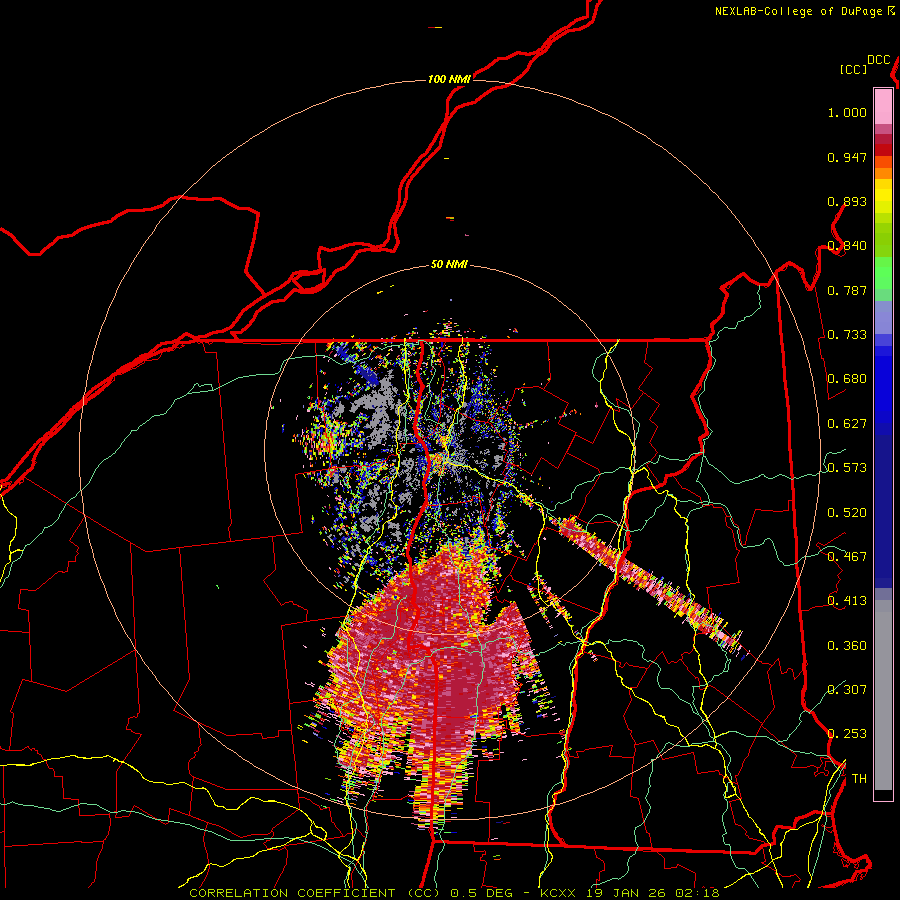Select the 0.413 scale value
The width and height of the screenshot is (900, 900).
tap(847, 601)
